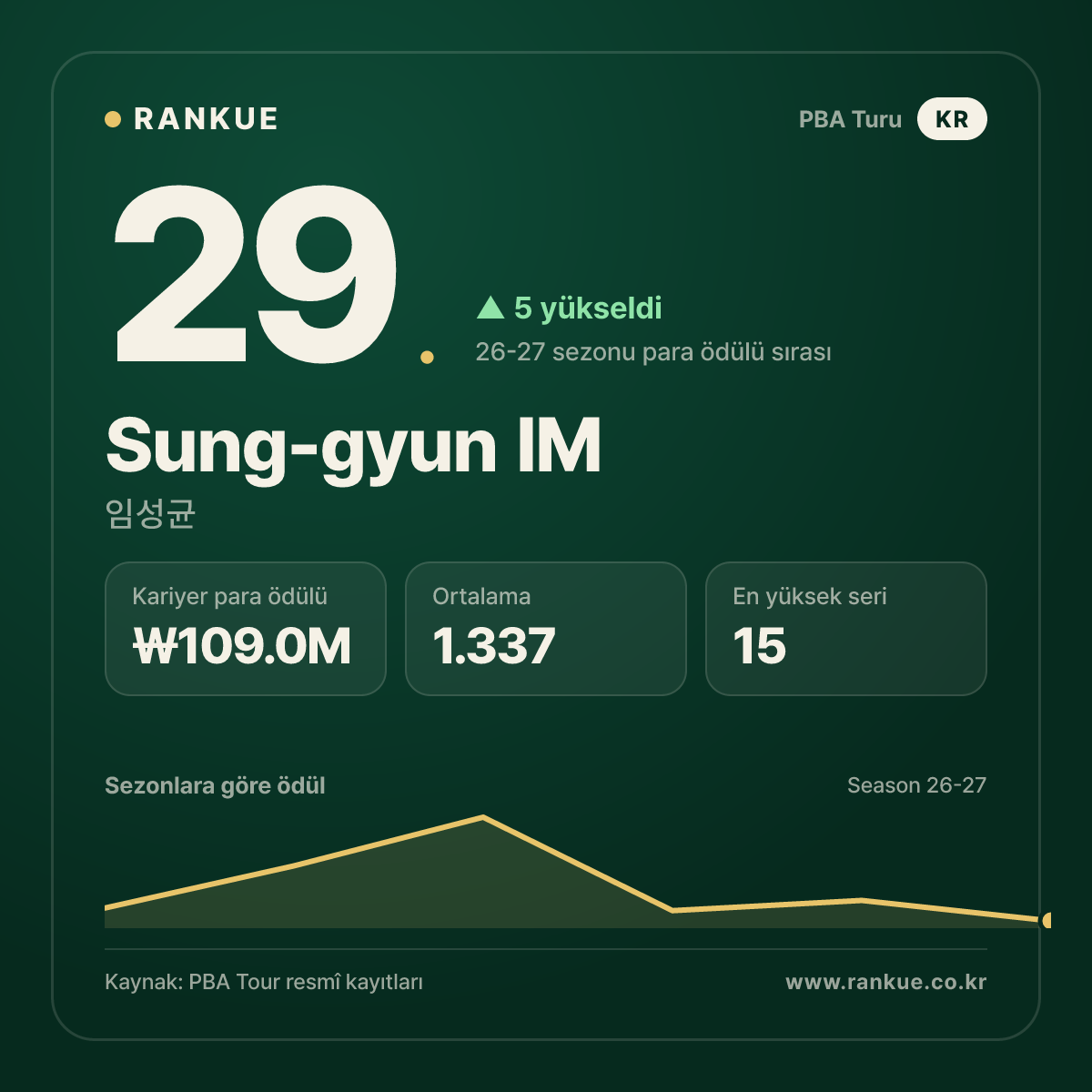Open the Ortalama stat card
The height and width of the screenshot is (1092, 1092).
coord(546,629)
